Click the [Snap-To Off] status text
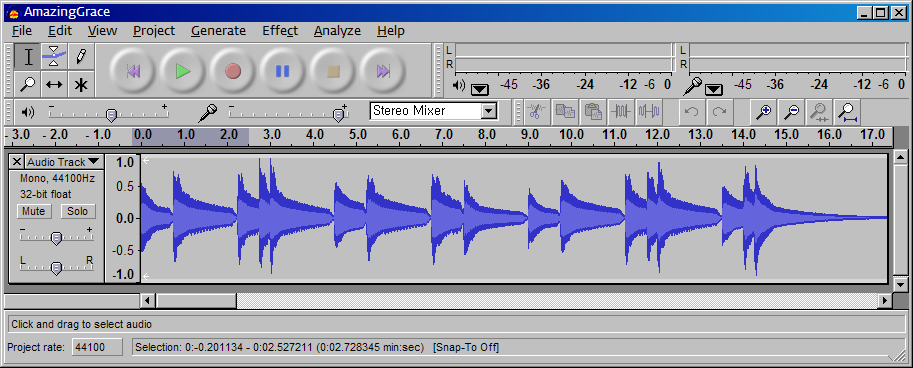This screenshot has width=913, height=368. (466, 348)
